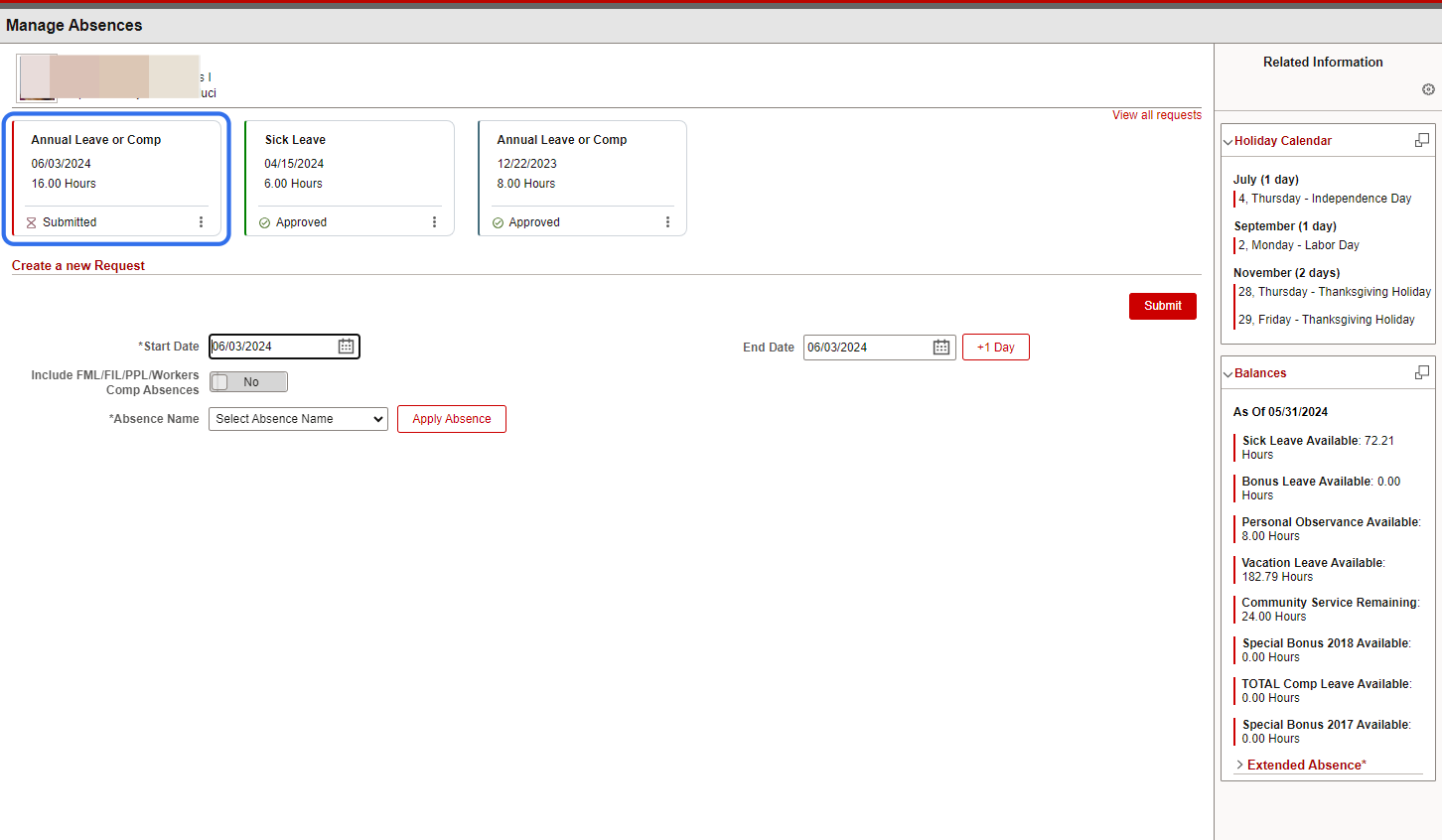
Task: Open the View all requests link
Action: click(1157, 115)
